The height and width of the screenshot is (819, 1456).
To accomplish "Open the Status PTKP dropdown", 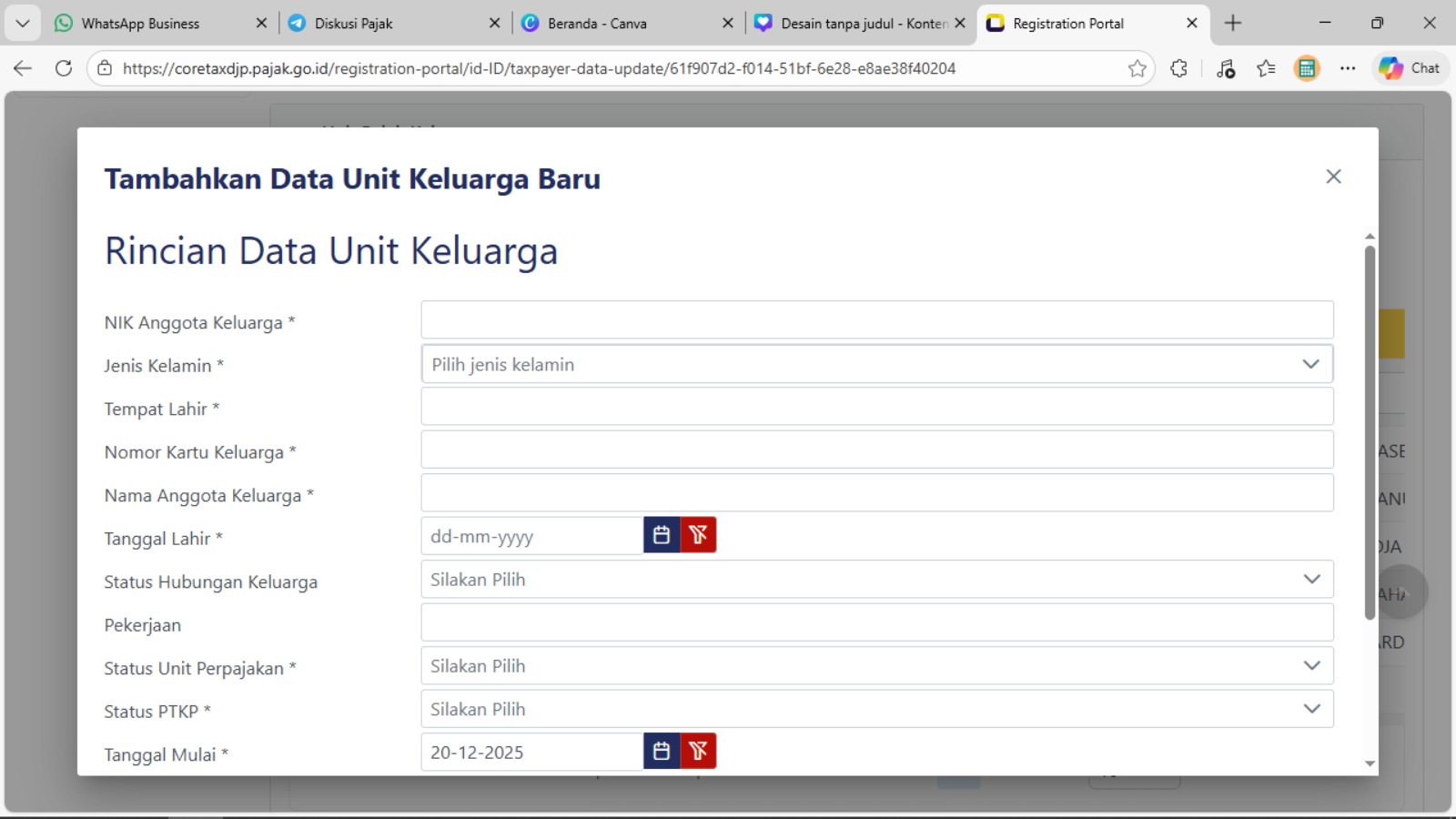I will pos(876,709).
